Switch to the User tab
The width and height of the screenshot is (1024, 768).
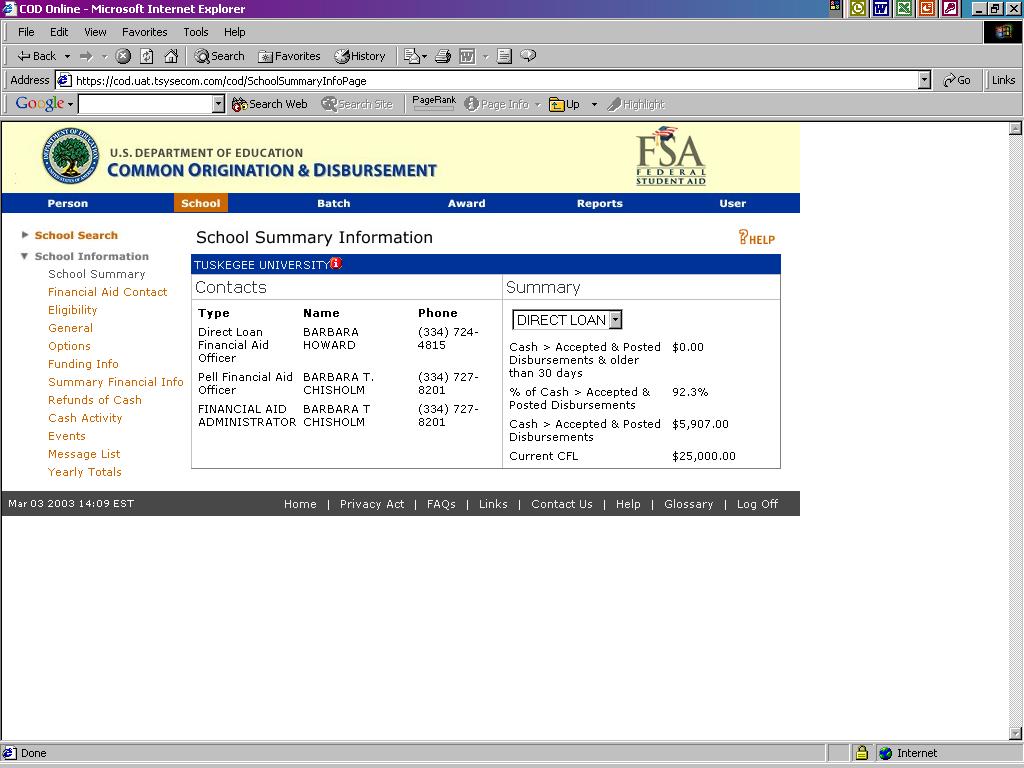(x=733, y=203)
